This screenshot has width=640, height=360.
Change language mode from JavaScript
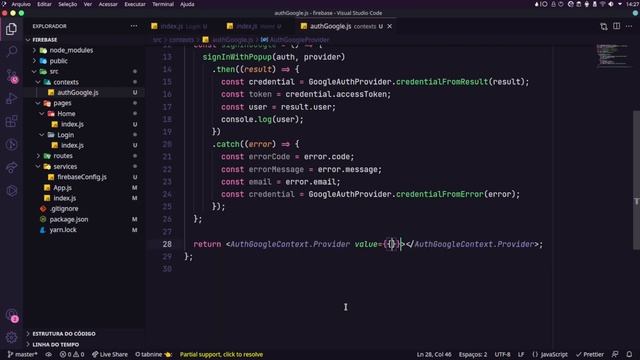point(550,354)
